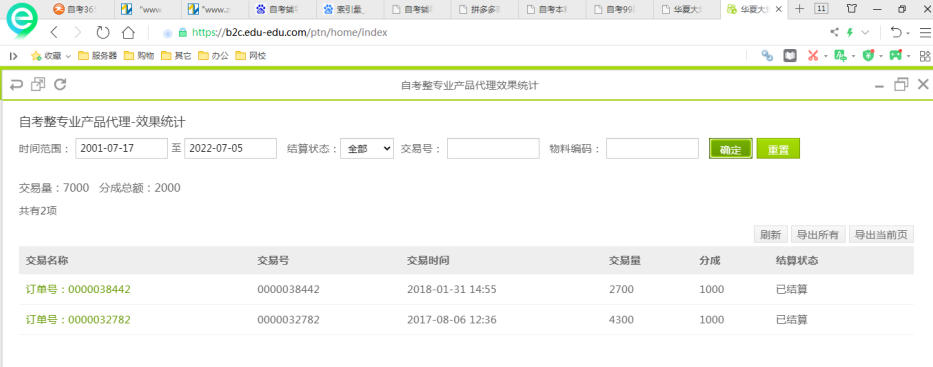Click the return arrow icon in page header
This screenshot has height=367, width=933.
coord(16,84)
